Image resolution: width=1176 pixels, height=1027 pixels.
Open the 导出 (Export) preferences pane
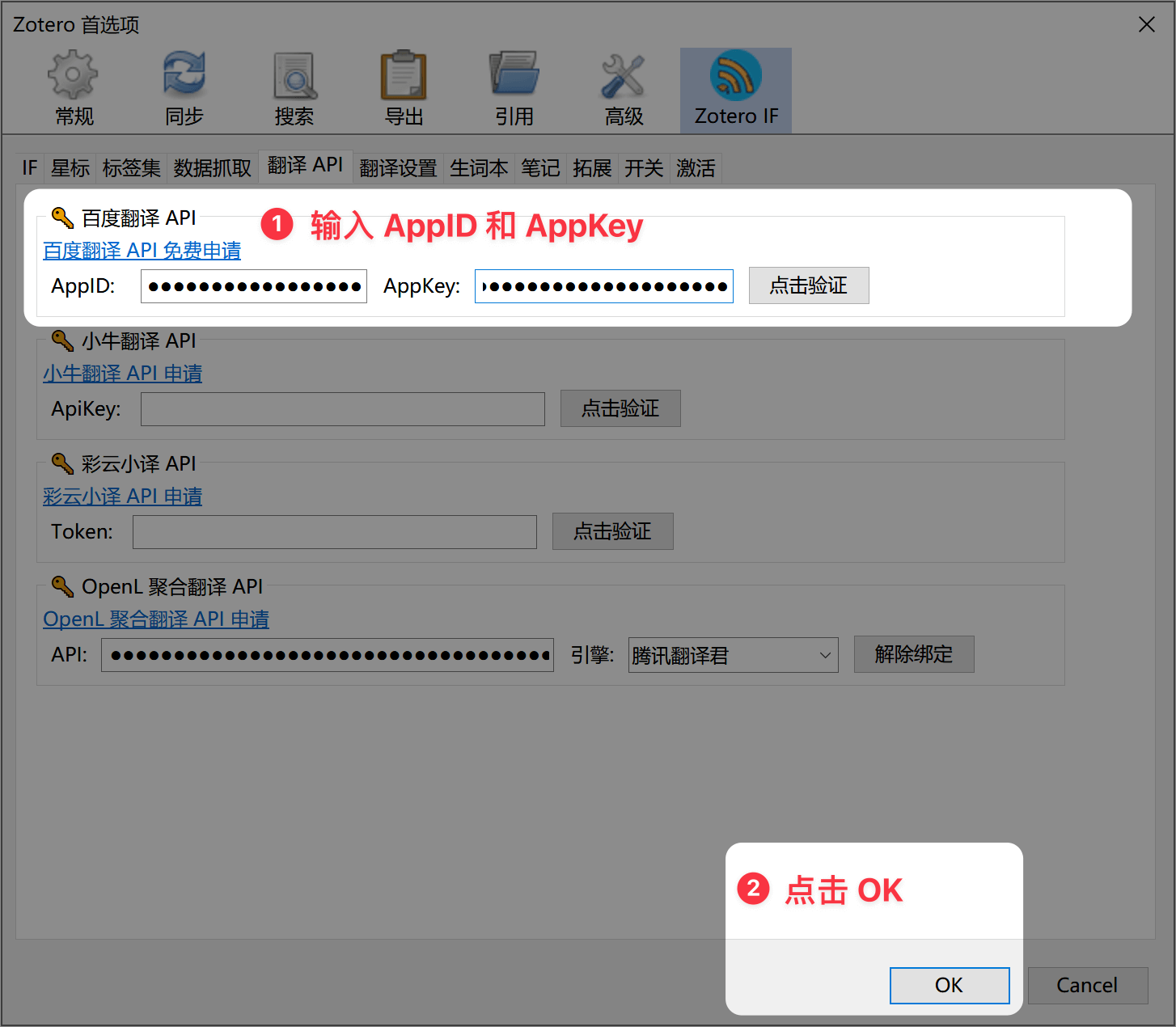point(404,89)
